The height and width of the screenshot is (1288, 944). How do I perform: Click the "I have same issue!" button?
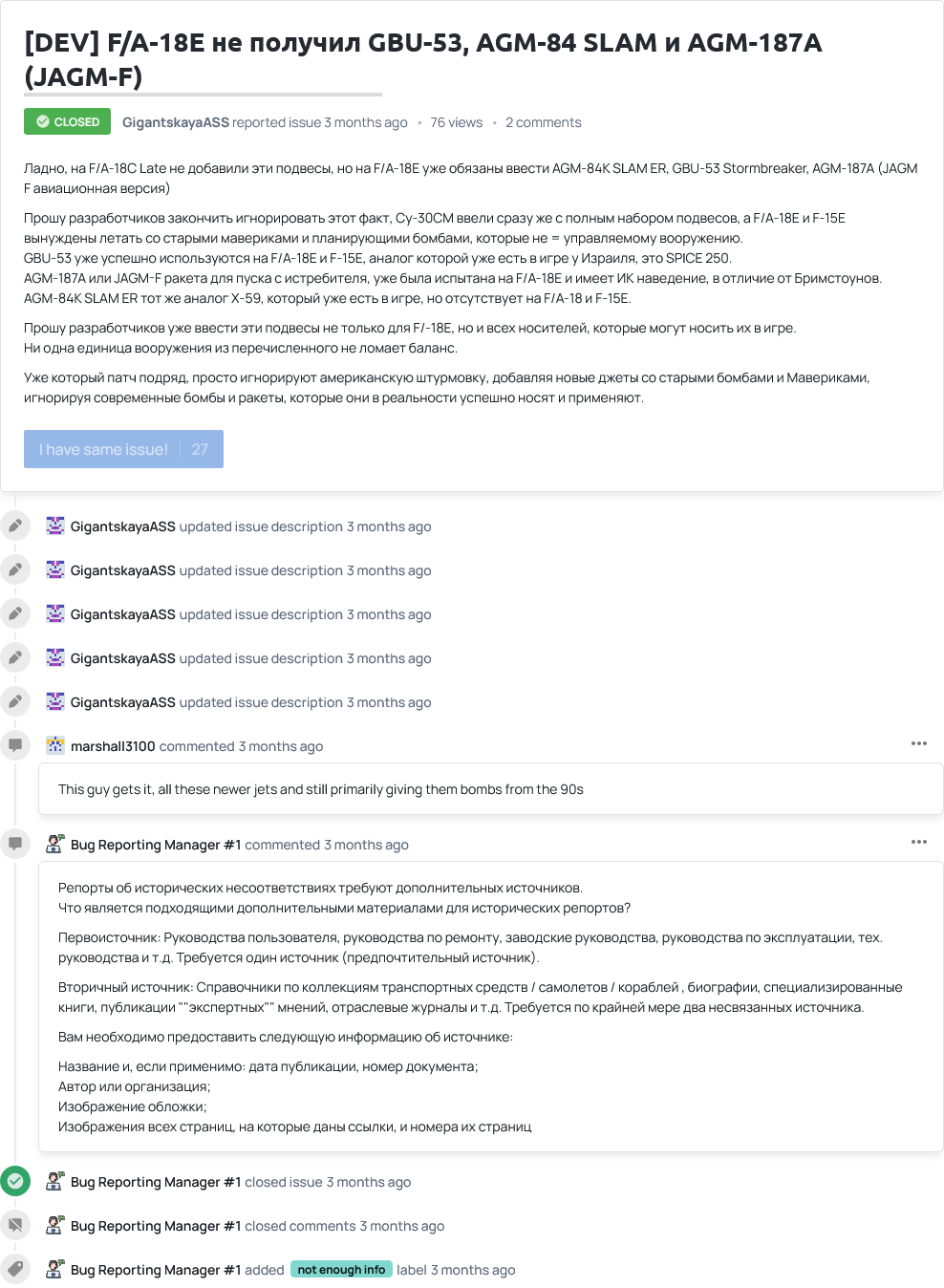103,449
